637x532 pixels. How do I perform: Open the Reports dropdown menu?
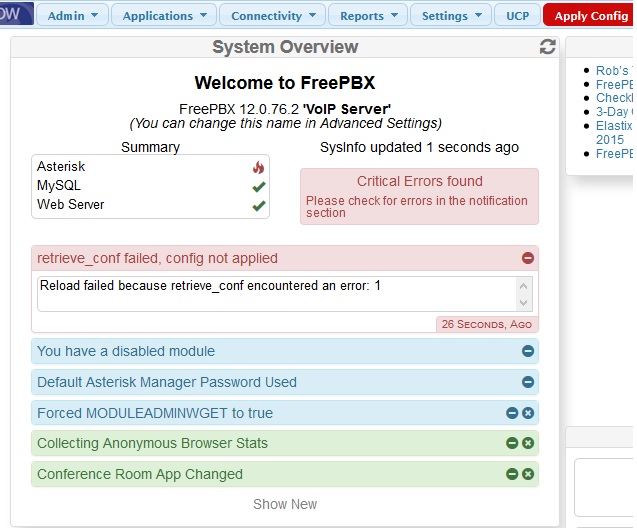(368, 15)
